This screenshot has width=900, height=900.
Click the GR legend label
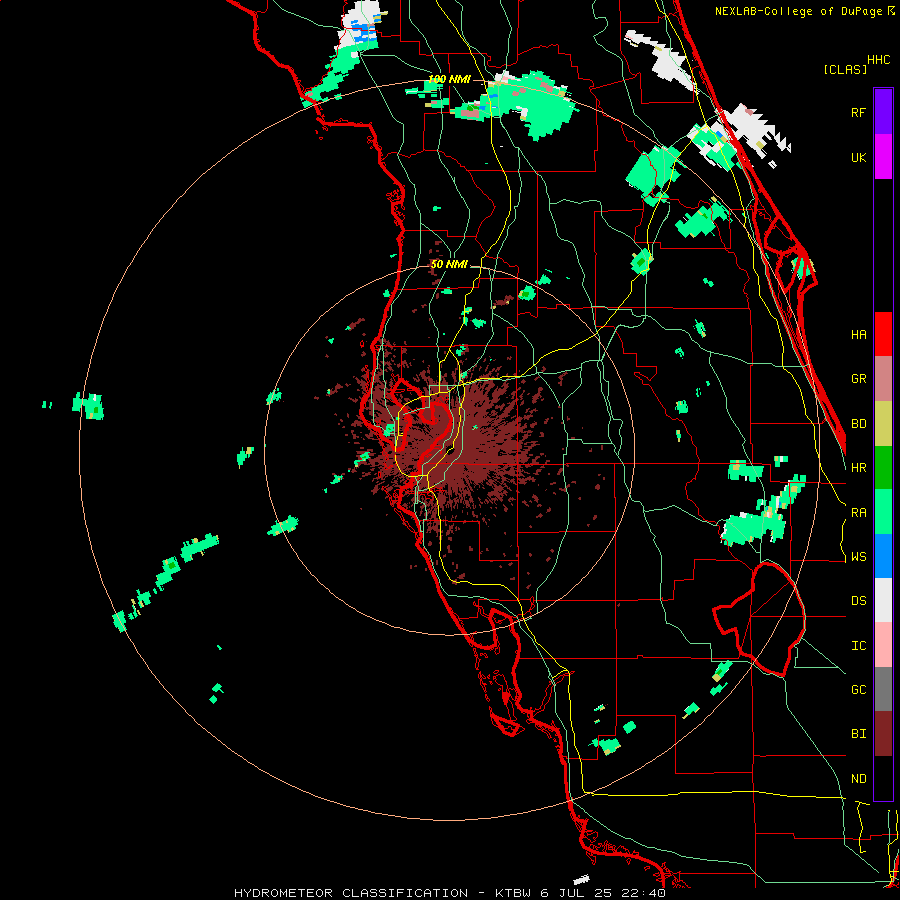pos(858,379)
